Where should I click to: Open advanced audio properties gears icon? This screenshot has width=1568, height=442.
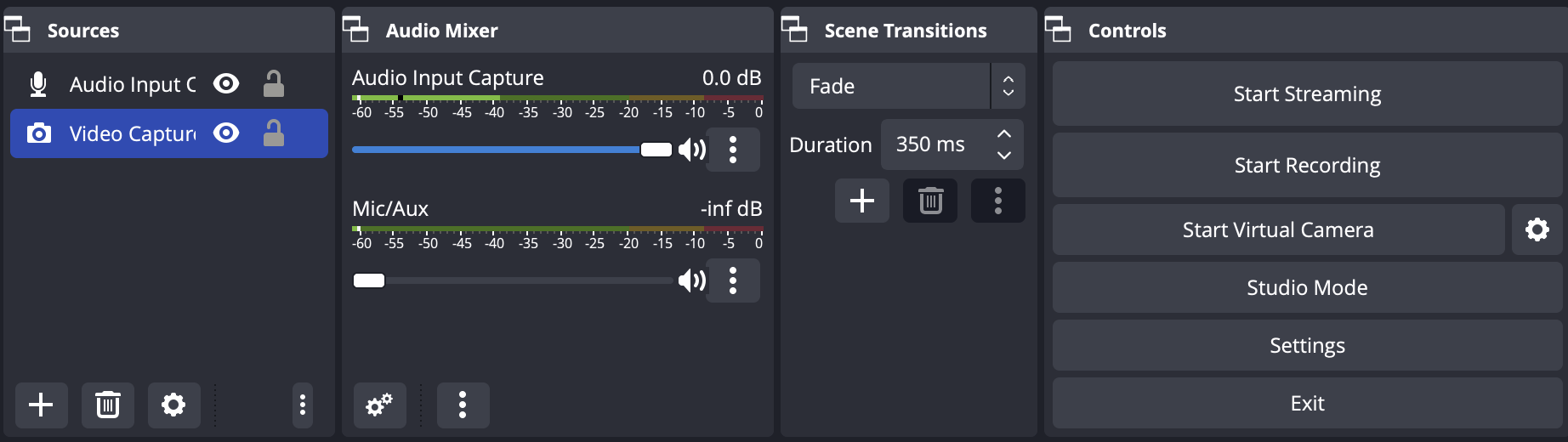379,405
